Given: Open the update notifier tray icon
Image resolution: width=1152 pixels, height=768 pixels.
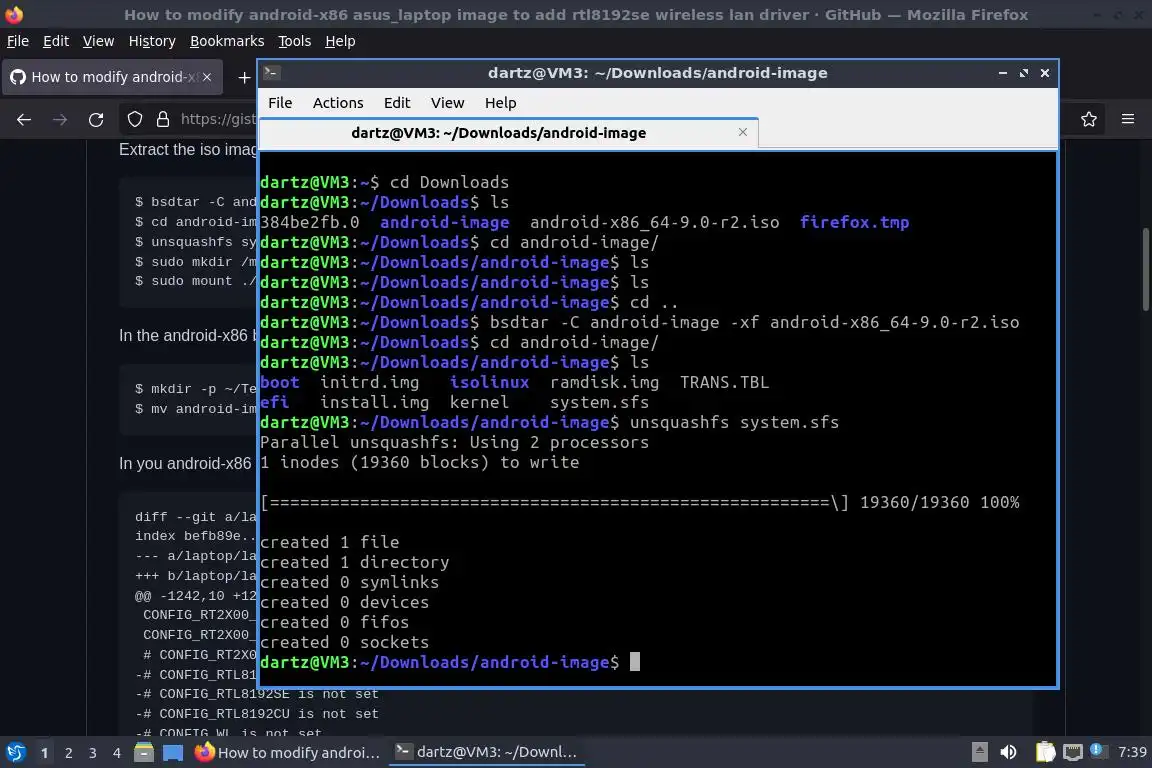Looking at the screenshot, I should point(1097,750).
